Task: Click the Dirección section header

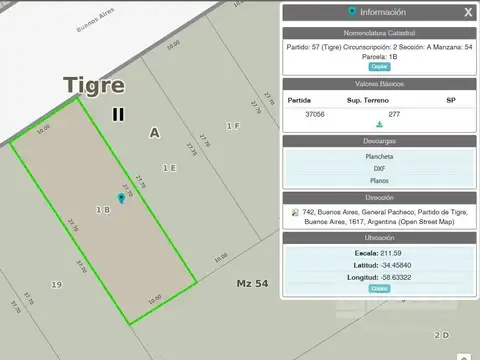Action: pos(379,198)
